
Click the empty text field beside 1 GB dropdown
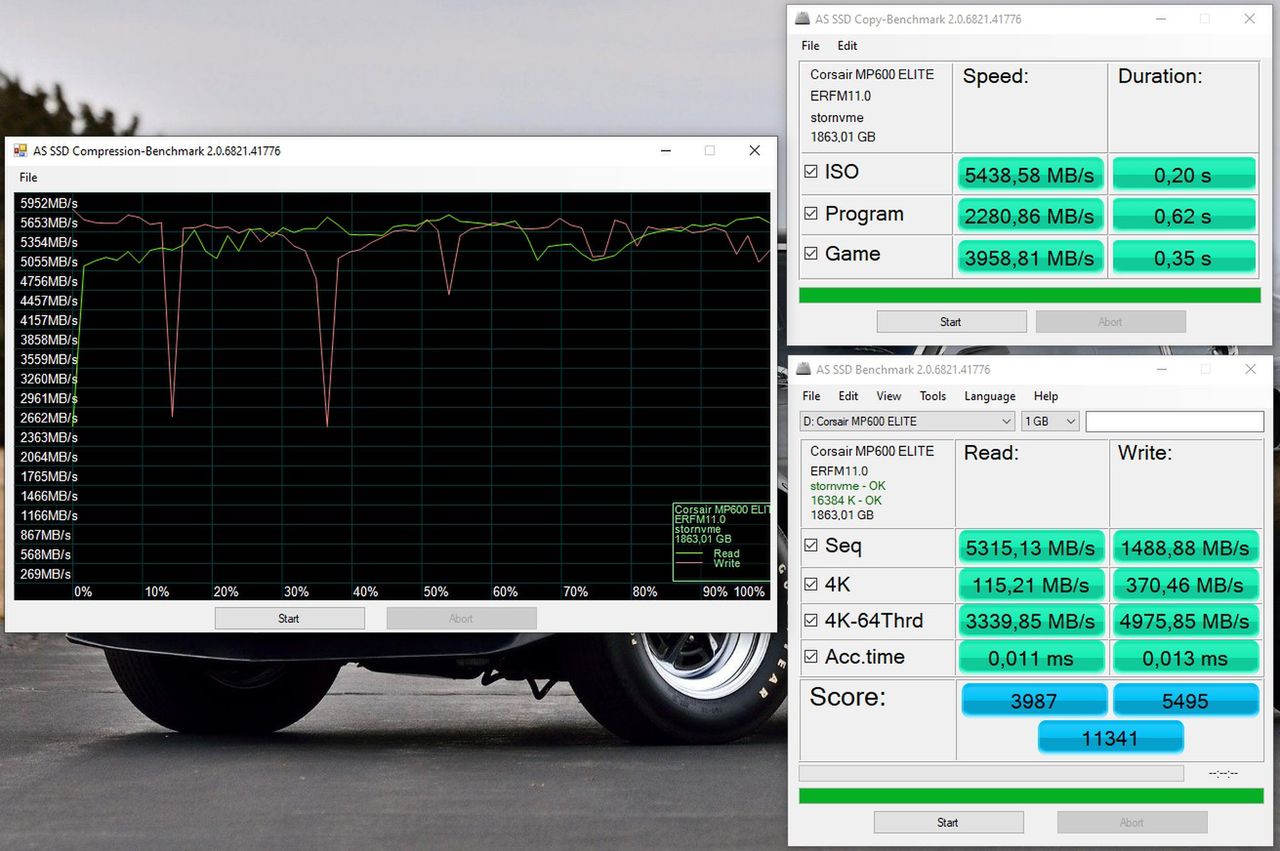1173,421
